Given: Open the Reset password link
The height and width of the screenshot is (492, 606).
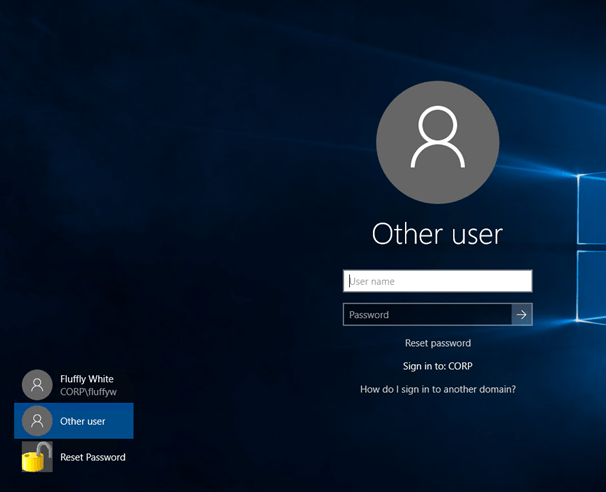Looking at the screenshot, I should coord(438,343).
